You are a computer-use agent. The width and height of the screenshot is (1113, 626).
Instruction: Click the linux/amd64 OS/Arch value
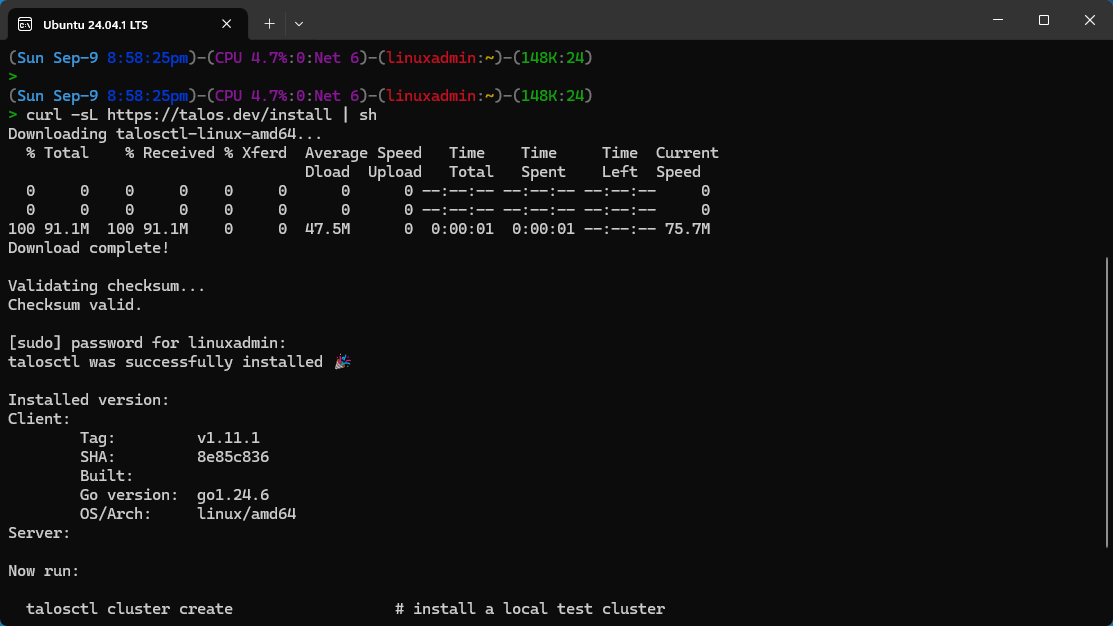pyautogui.click(x=246, y=514)
